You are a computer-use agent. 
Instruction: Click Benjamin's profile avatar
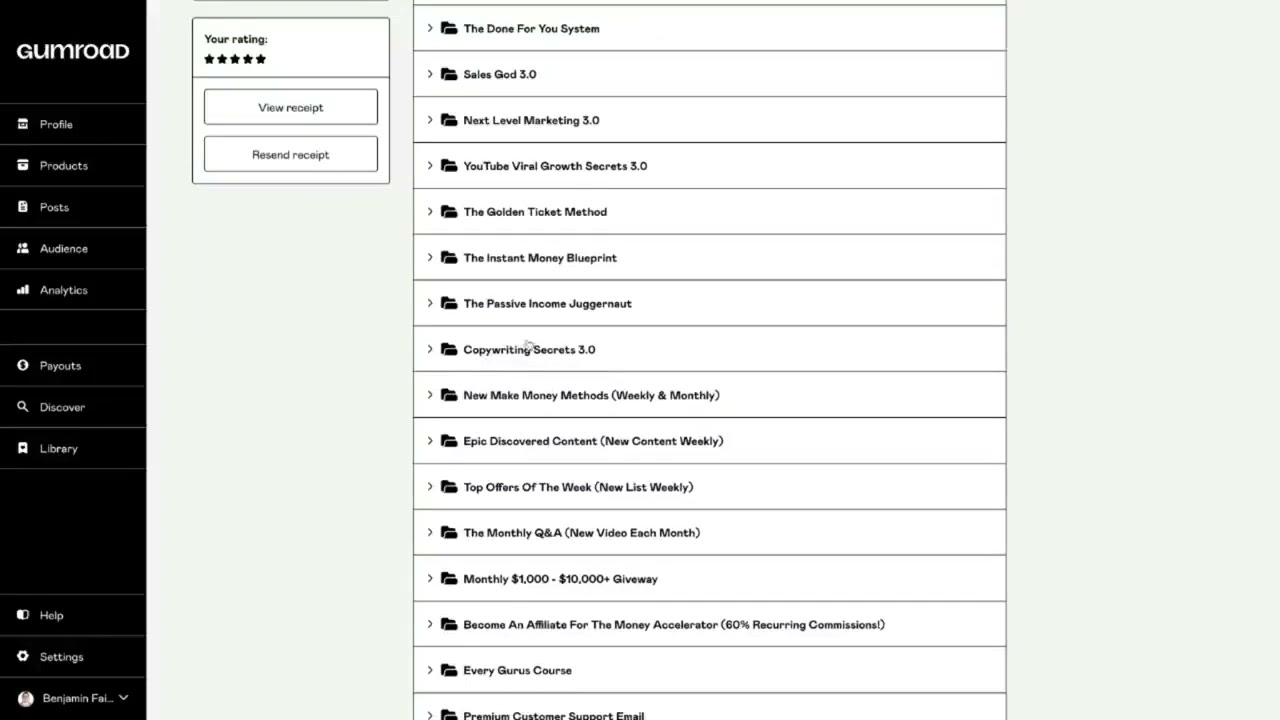pyautogui.click(x=26, y=698)
